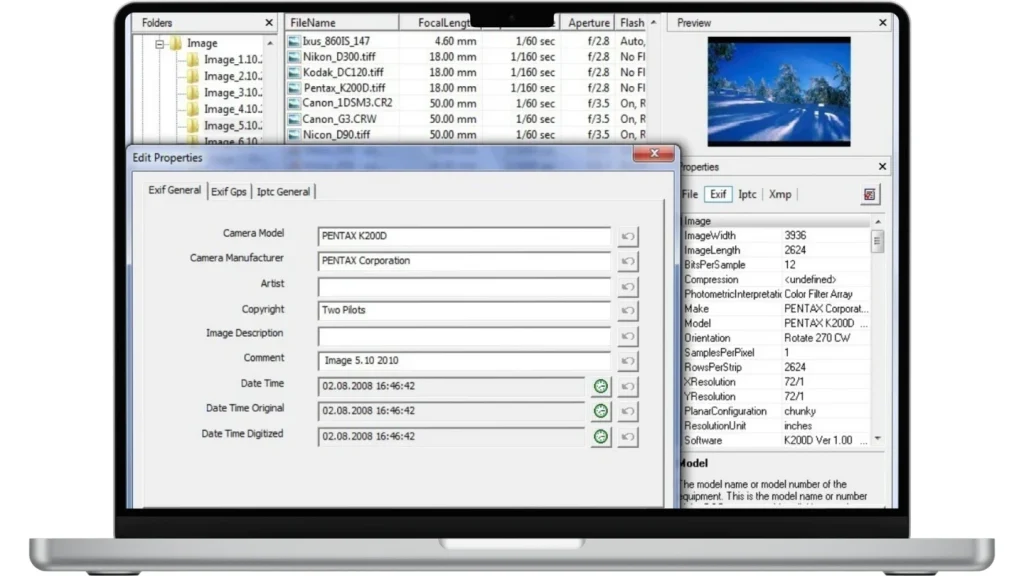The height and width of the screenshot is (576, 1024).
Task: Switch Properties panel to Iptc view
Action: click(747, 195)
